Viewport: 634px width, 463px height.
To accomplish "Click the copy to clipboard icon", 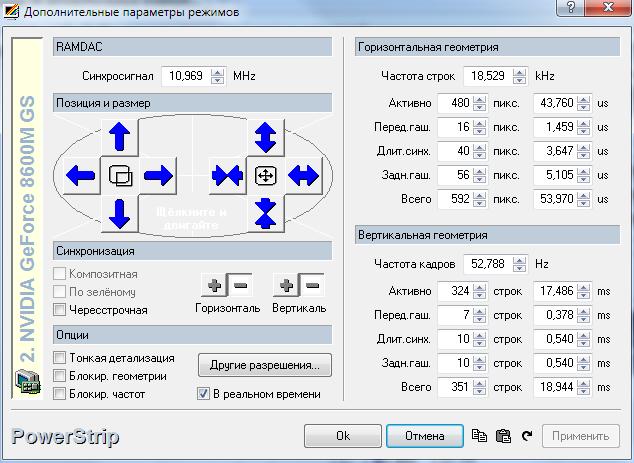I will [x=480, y=436].
